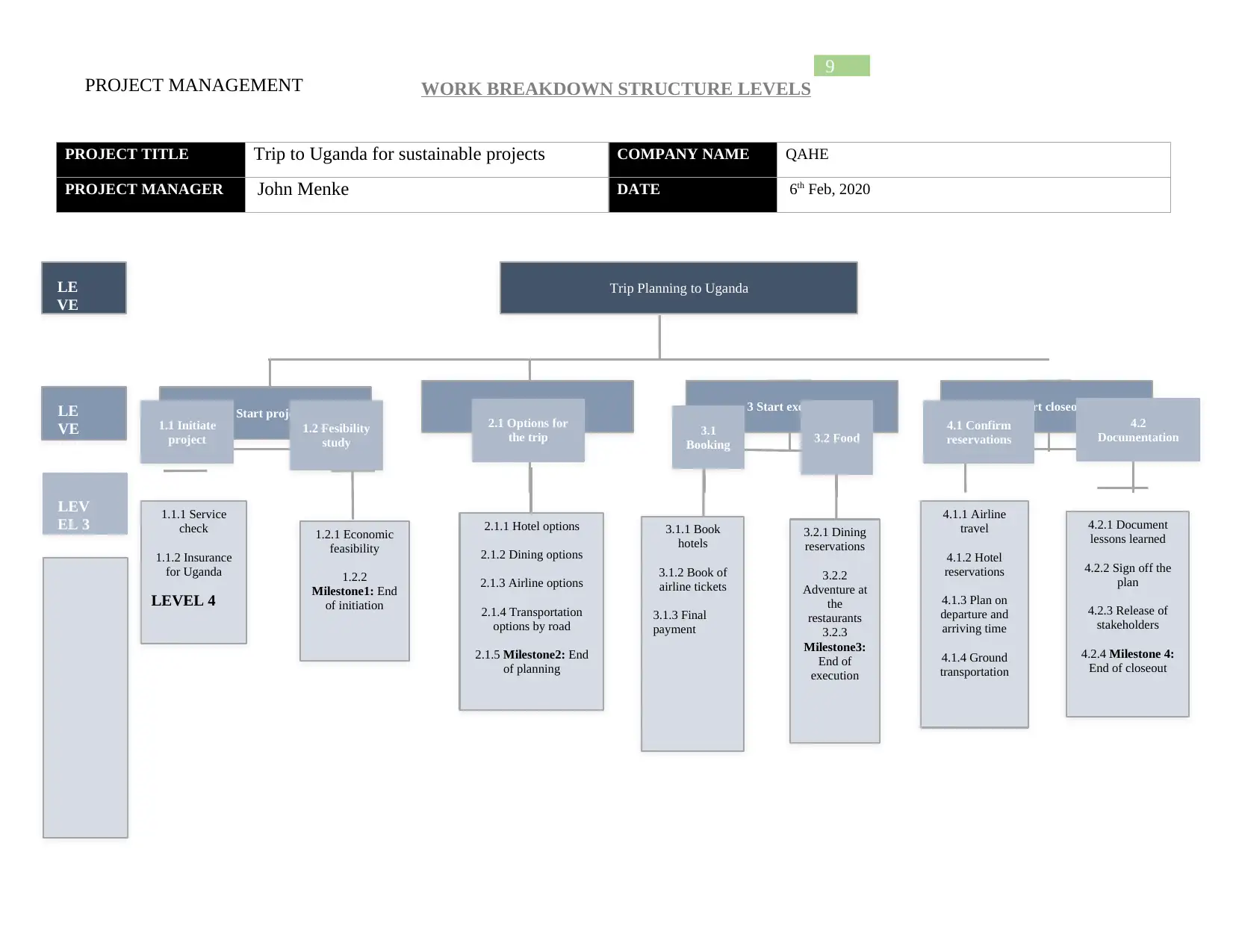Click '1.1.2 Insurance for Uganda' text
Screen dimensions: 1233x952
[x=193, y=564]
